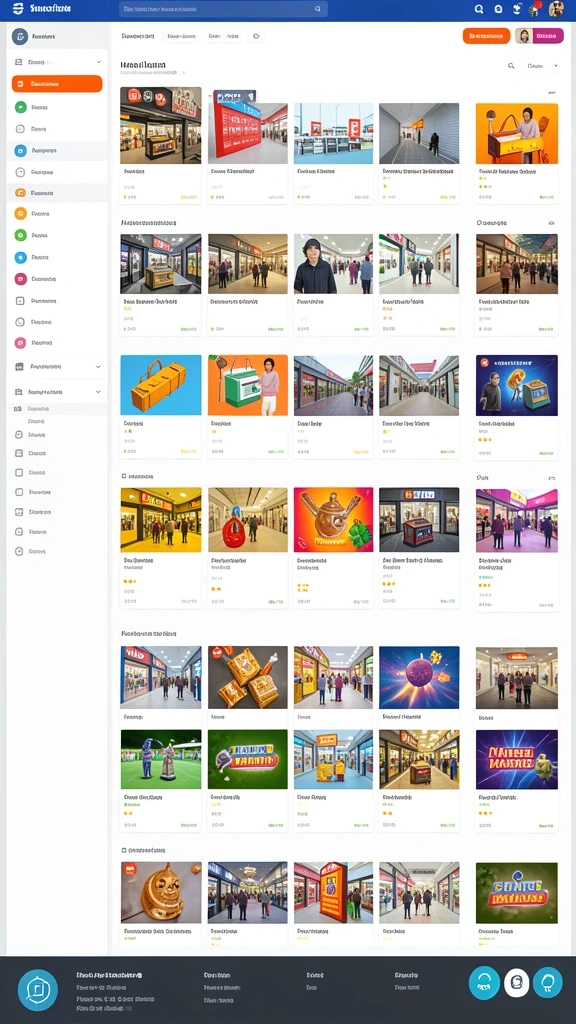Click the magenta profile button with avatar
The image size is (576, 1024).
tap(539, 36)
